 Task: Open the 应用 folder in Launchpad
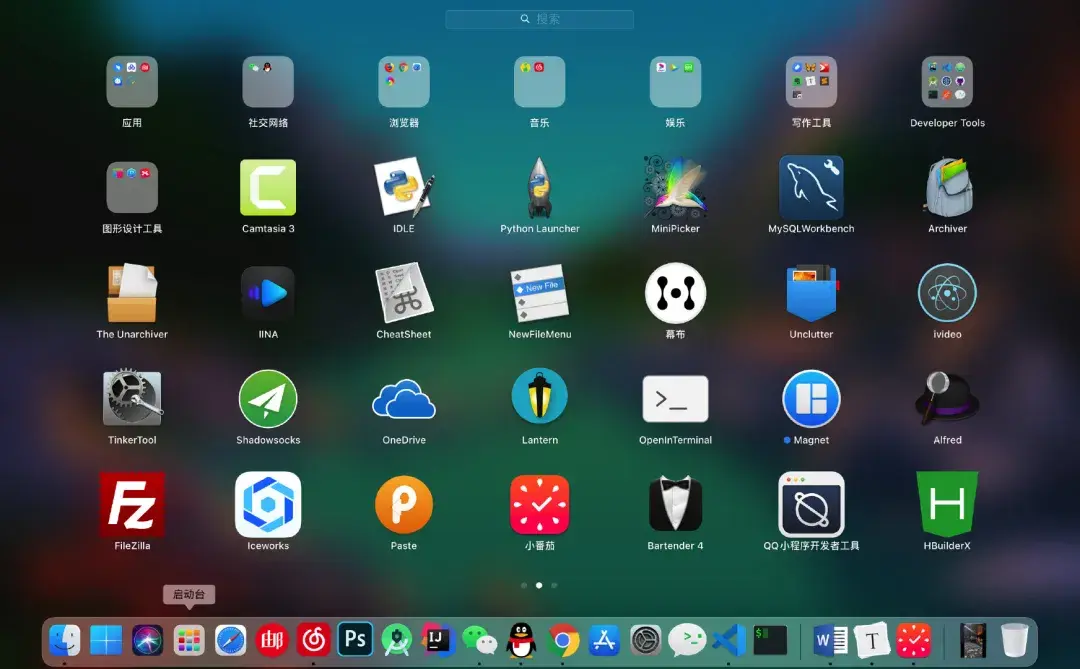click(132, 82)
